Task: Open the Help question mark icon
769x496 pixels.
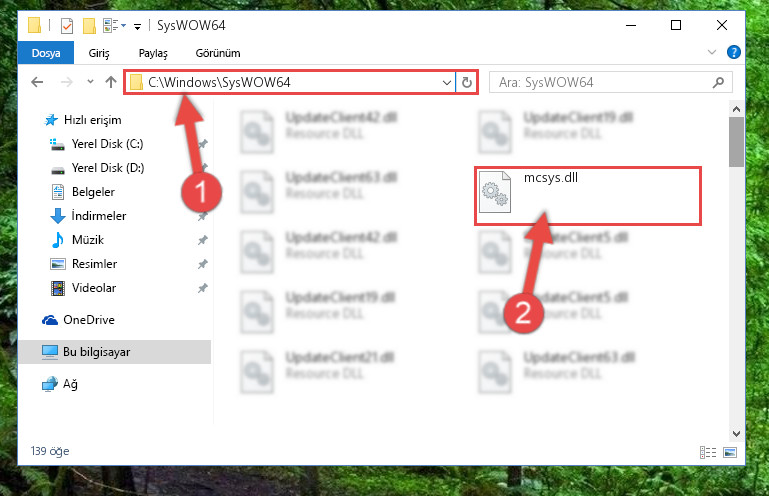Action: click(x=734, y=52)
